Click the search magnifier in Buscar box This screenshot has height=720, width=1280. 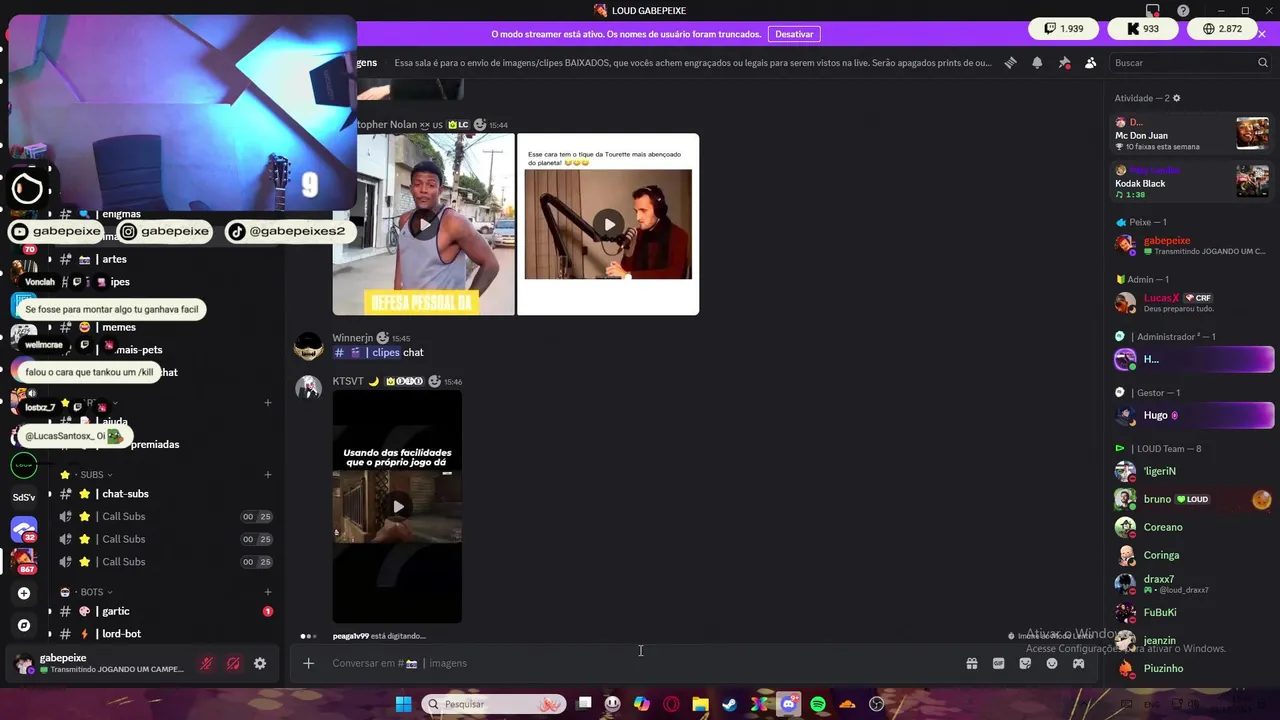(x=1263, y=62)
